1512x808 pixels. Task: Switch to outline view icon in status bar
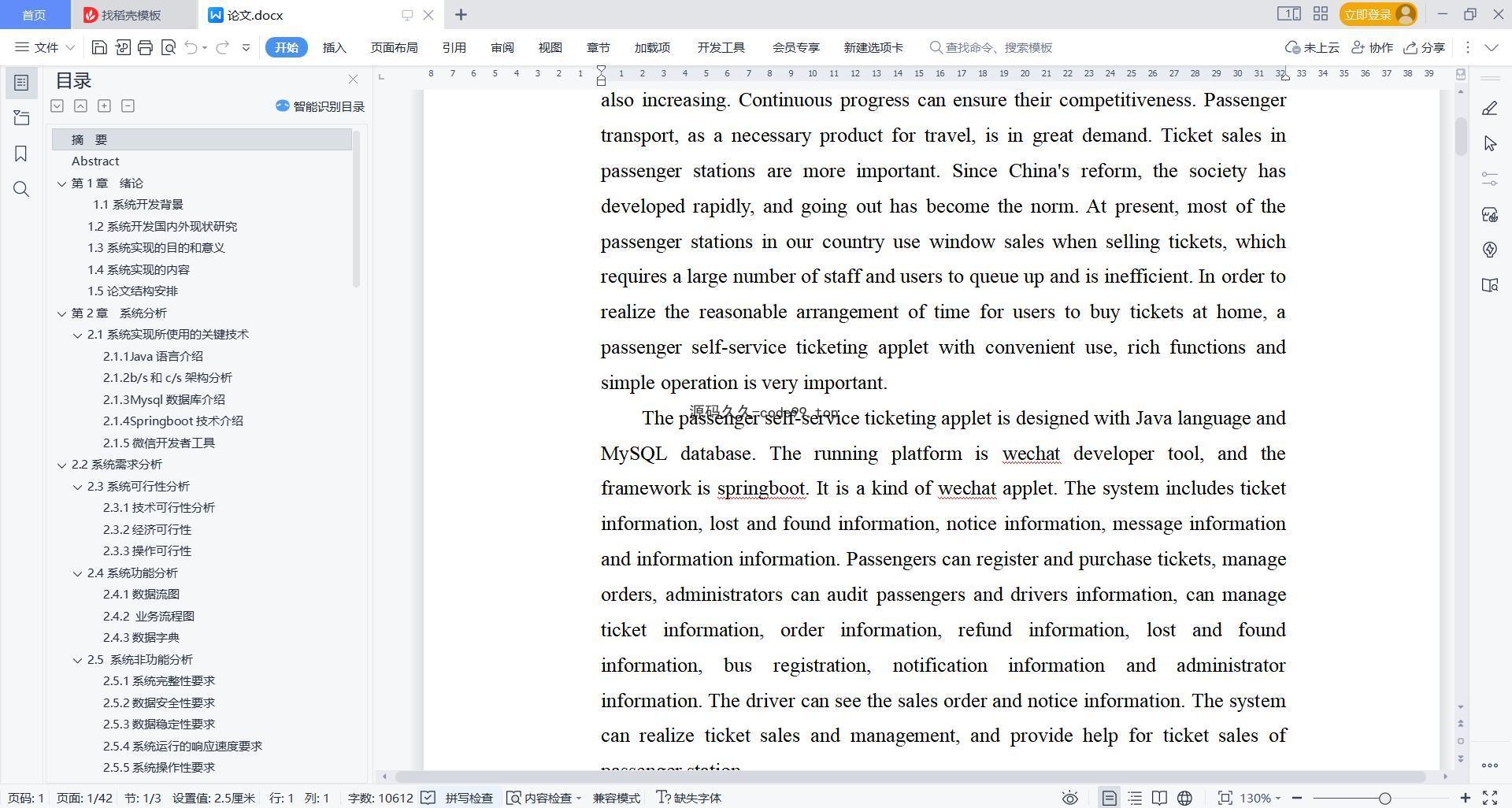pos(1135,798)
